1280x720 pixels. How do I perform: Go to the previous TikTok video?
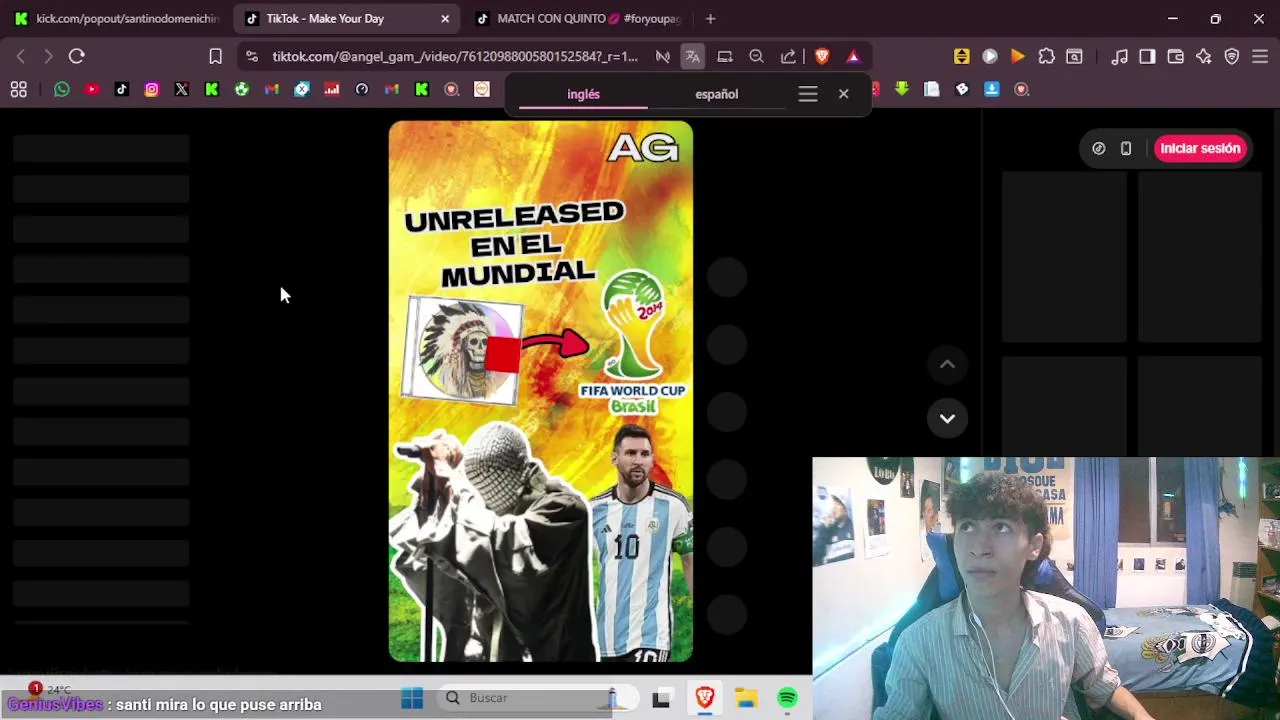point(947,364)
